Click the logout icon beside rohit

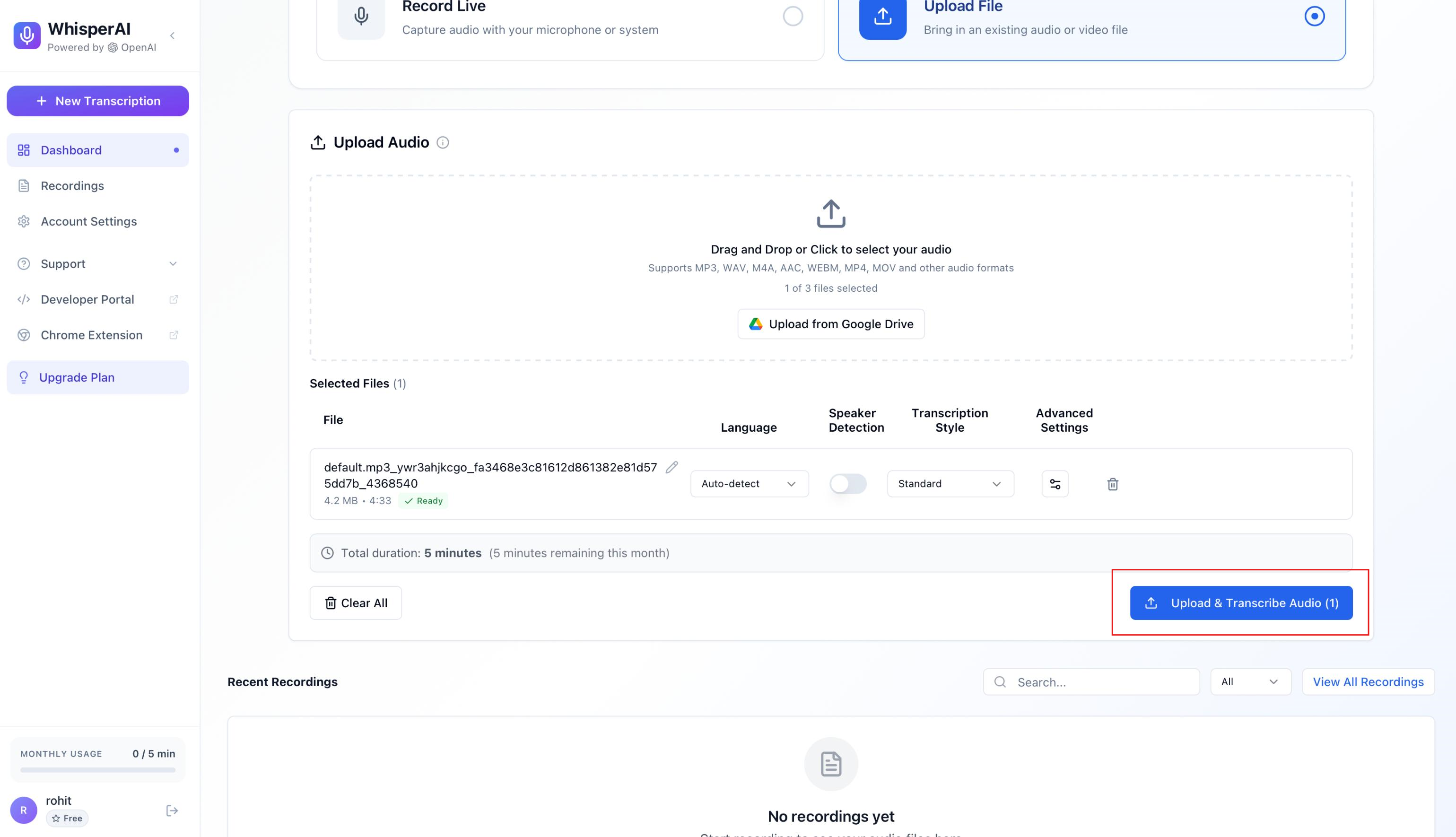pyautogui.click(x=172, y=811)
